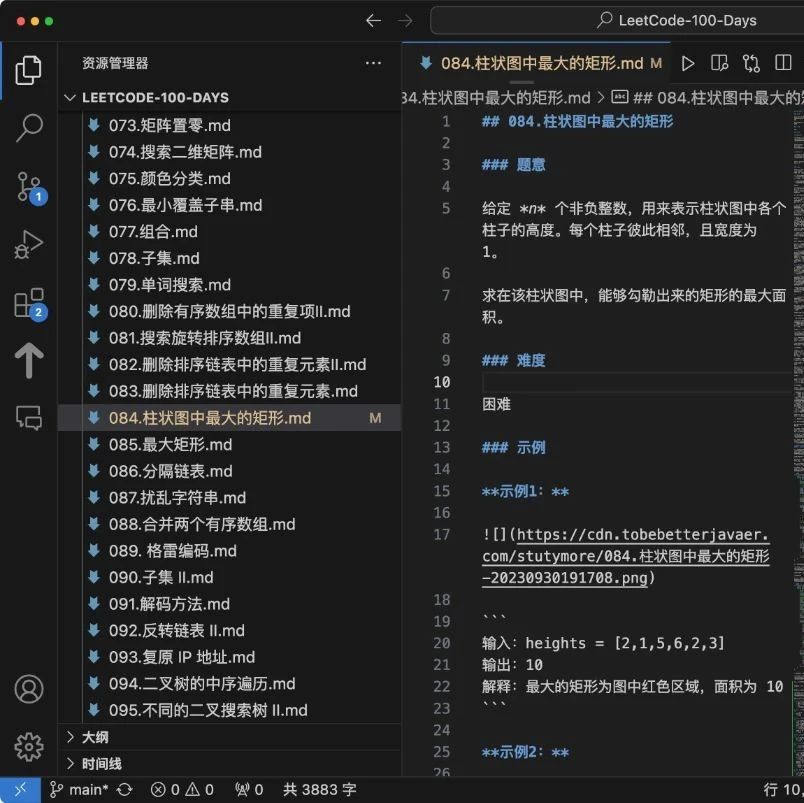Open file 092.反转链表 II.md
The height and width of the screenshot is (803, 804).
coord(230,631)
